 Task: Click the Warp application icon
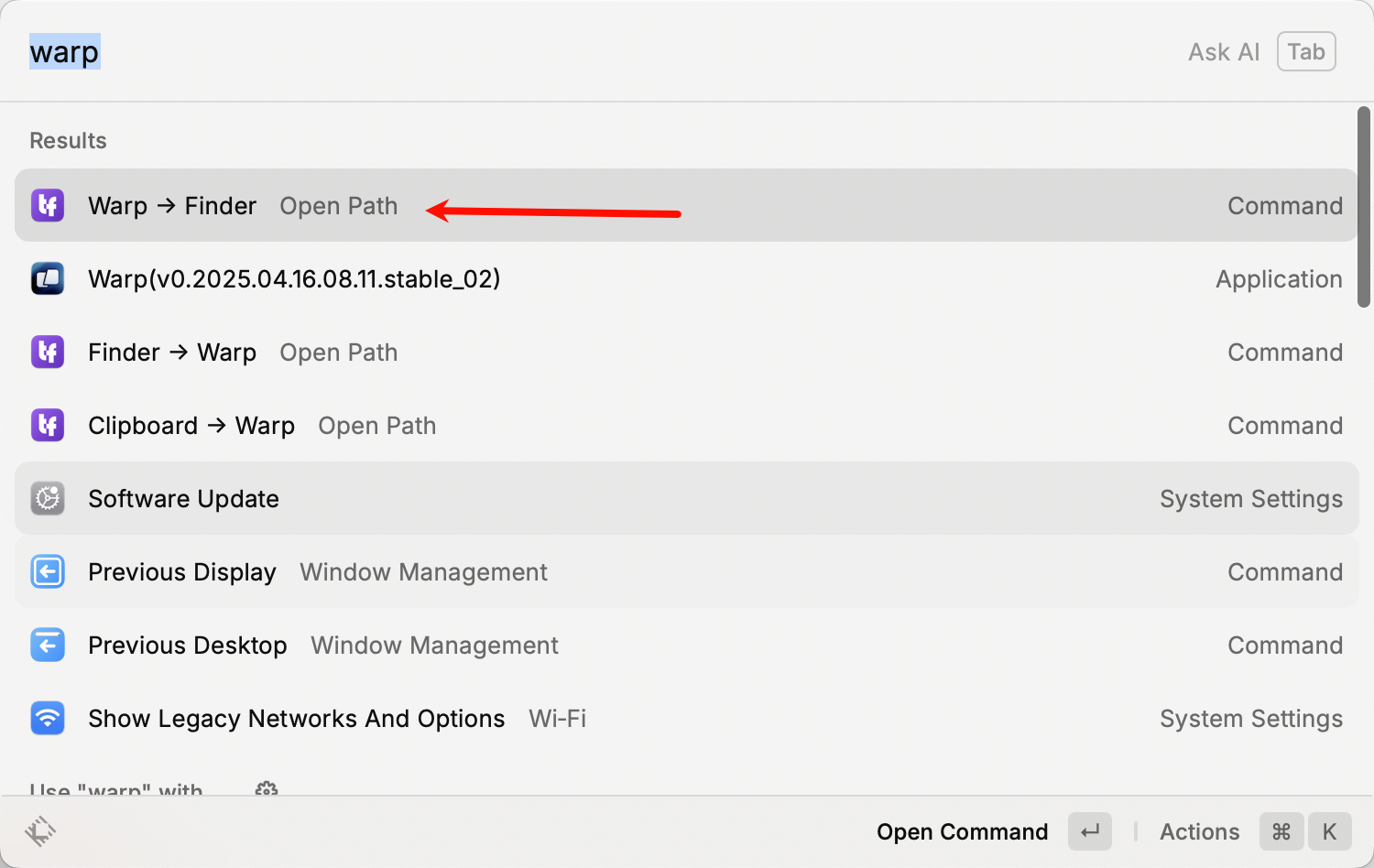[48, 278]
